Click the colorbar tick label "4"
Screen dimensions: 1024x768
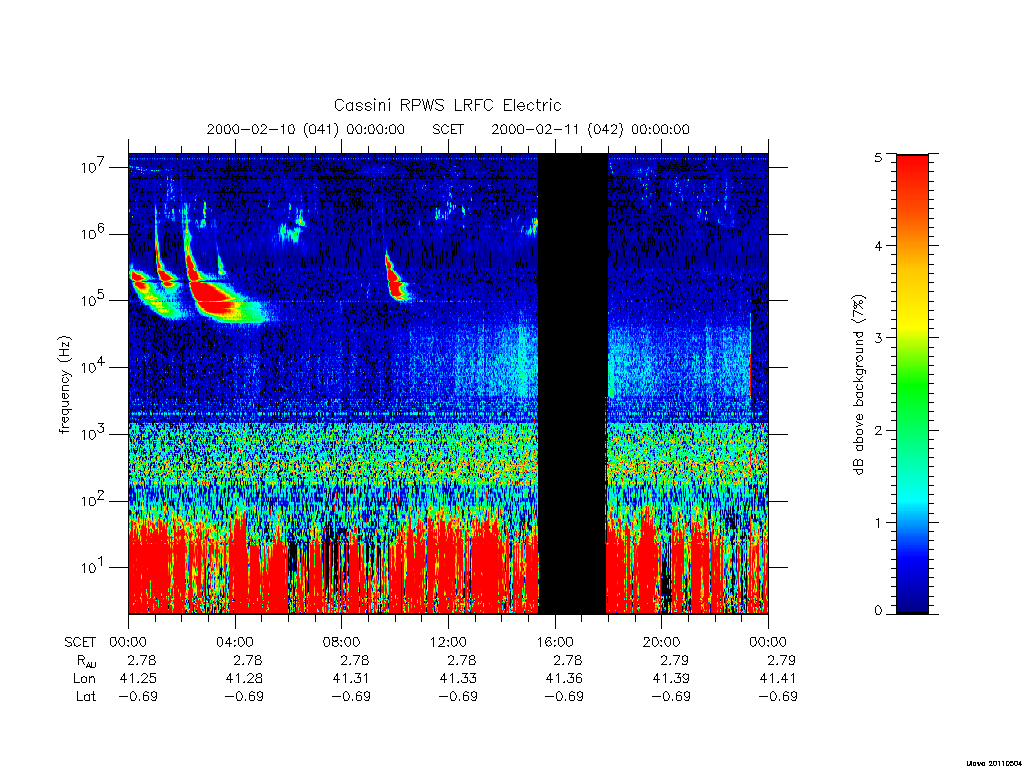(878, 246)
